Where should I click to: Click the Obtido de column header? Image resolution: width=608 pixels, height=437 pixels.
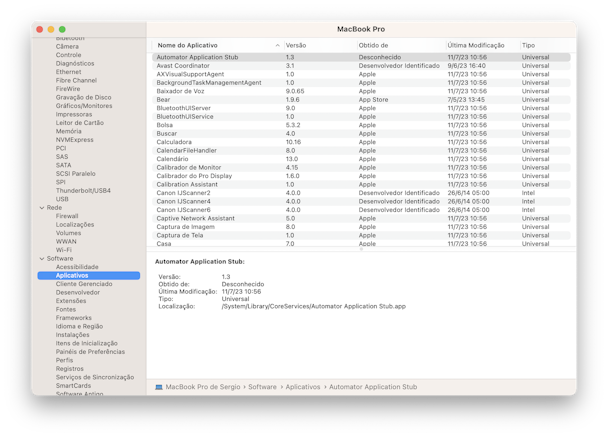tap(373, 45)
